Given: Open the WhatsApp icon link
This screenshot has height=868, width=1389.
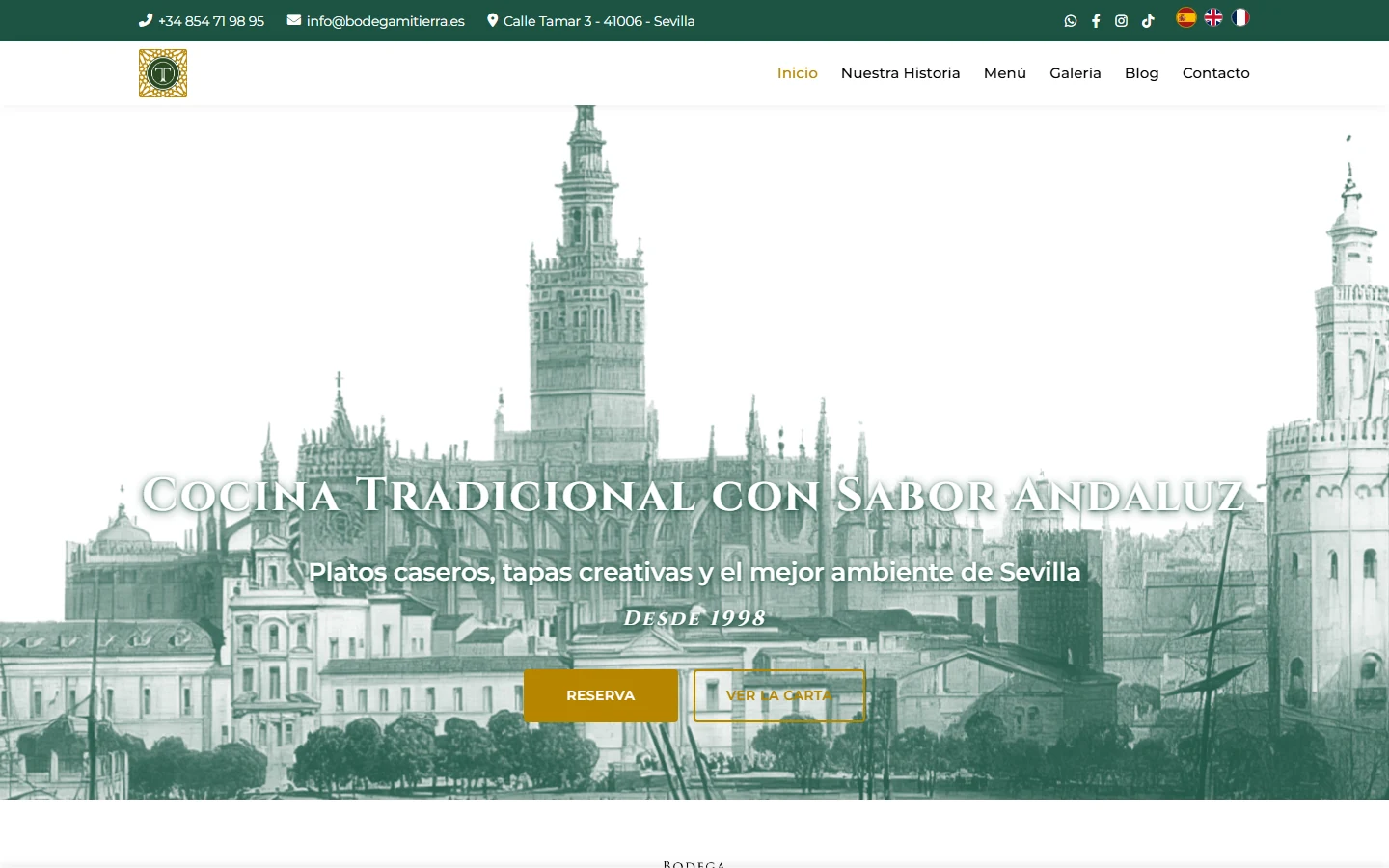Looking at the screenshot, I should (x=1071, y=21).
